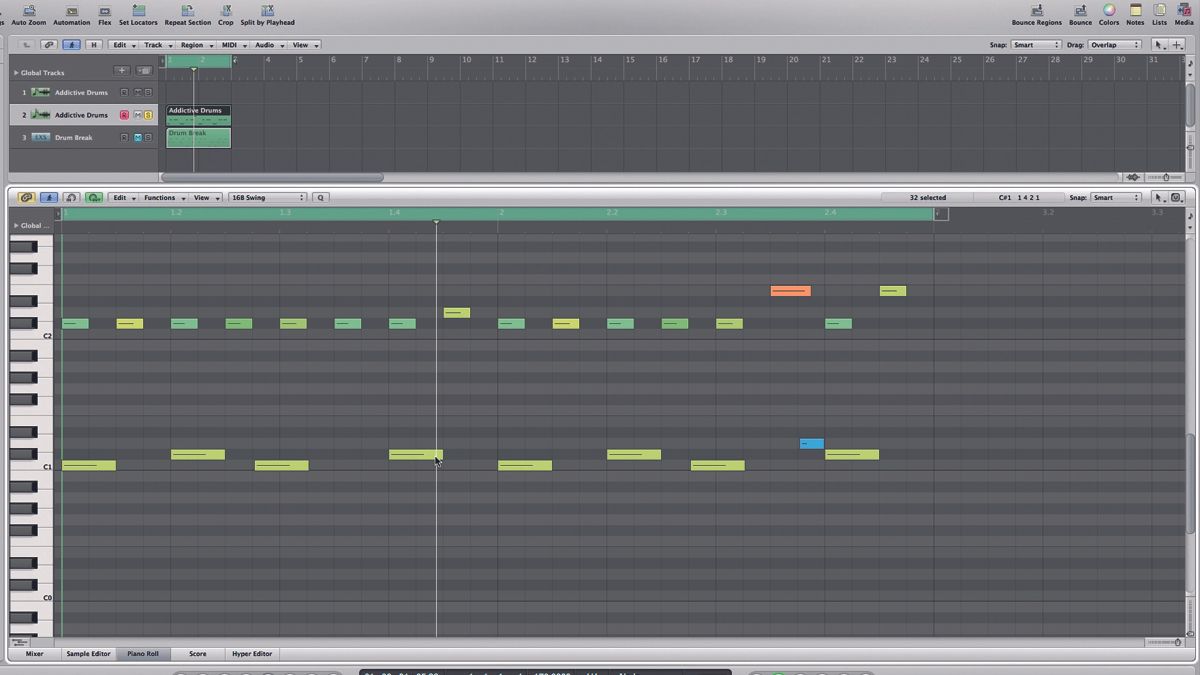Screen dimensions: 1200x675
Task: Switch to the Score tab
Action: (x=198, y=654)
